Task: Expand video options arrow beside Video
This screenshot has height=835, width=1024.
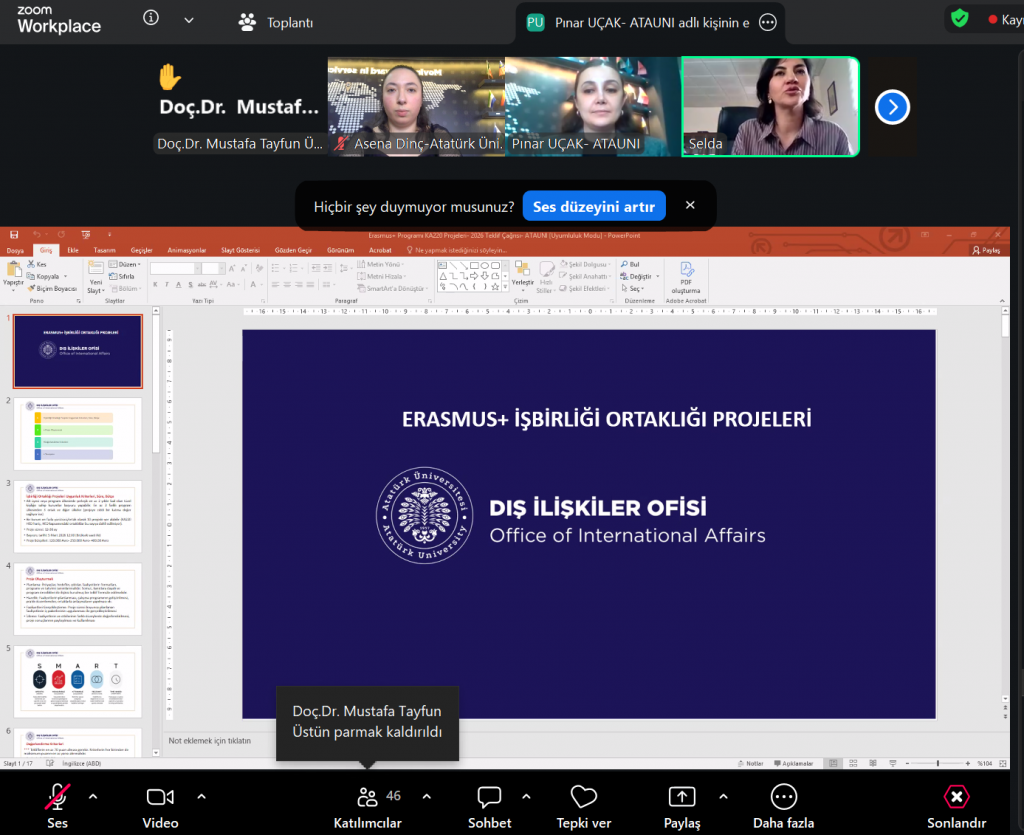Action: click(201, 797)
